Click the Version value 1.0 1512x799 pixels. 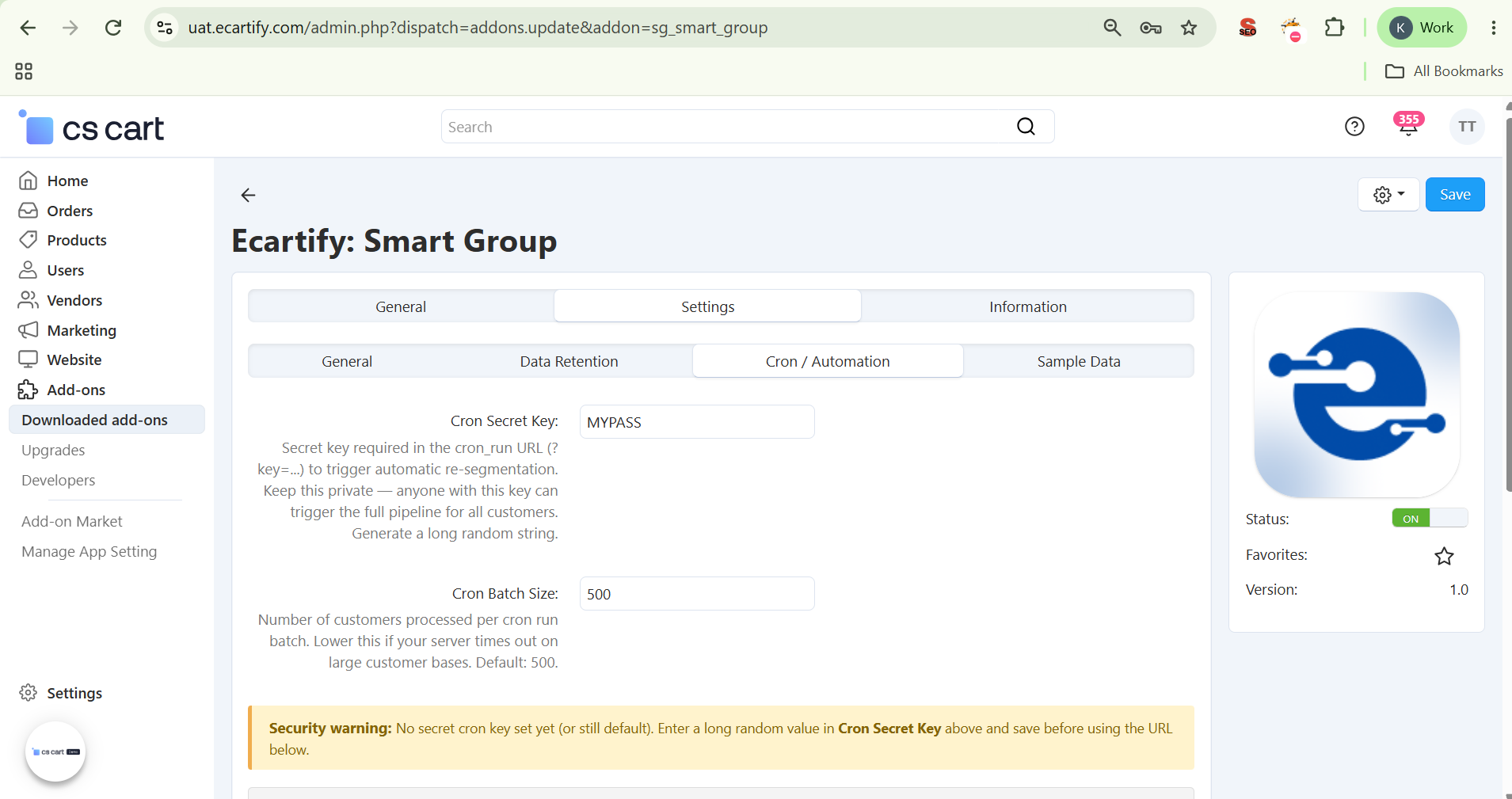1459,590
